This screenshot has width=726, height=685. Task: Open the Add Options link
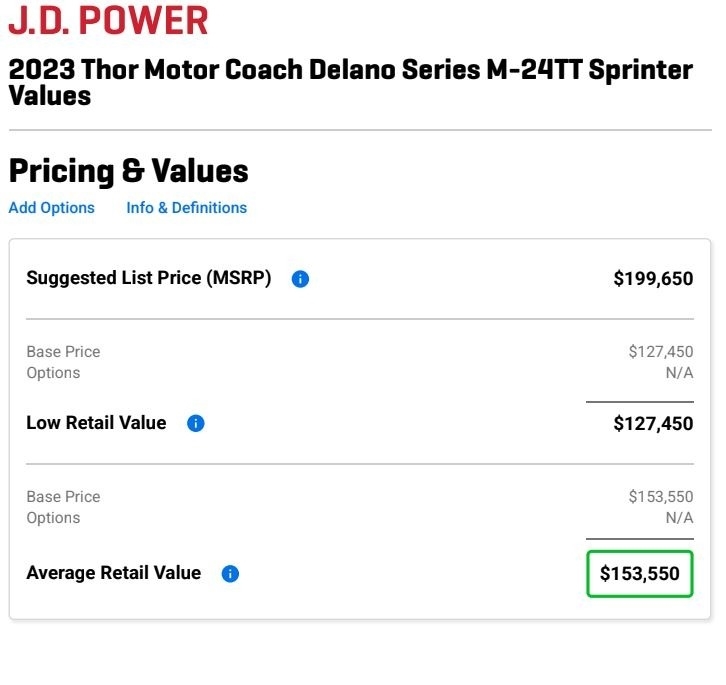pyautogui.click(x=52, y=208)
